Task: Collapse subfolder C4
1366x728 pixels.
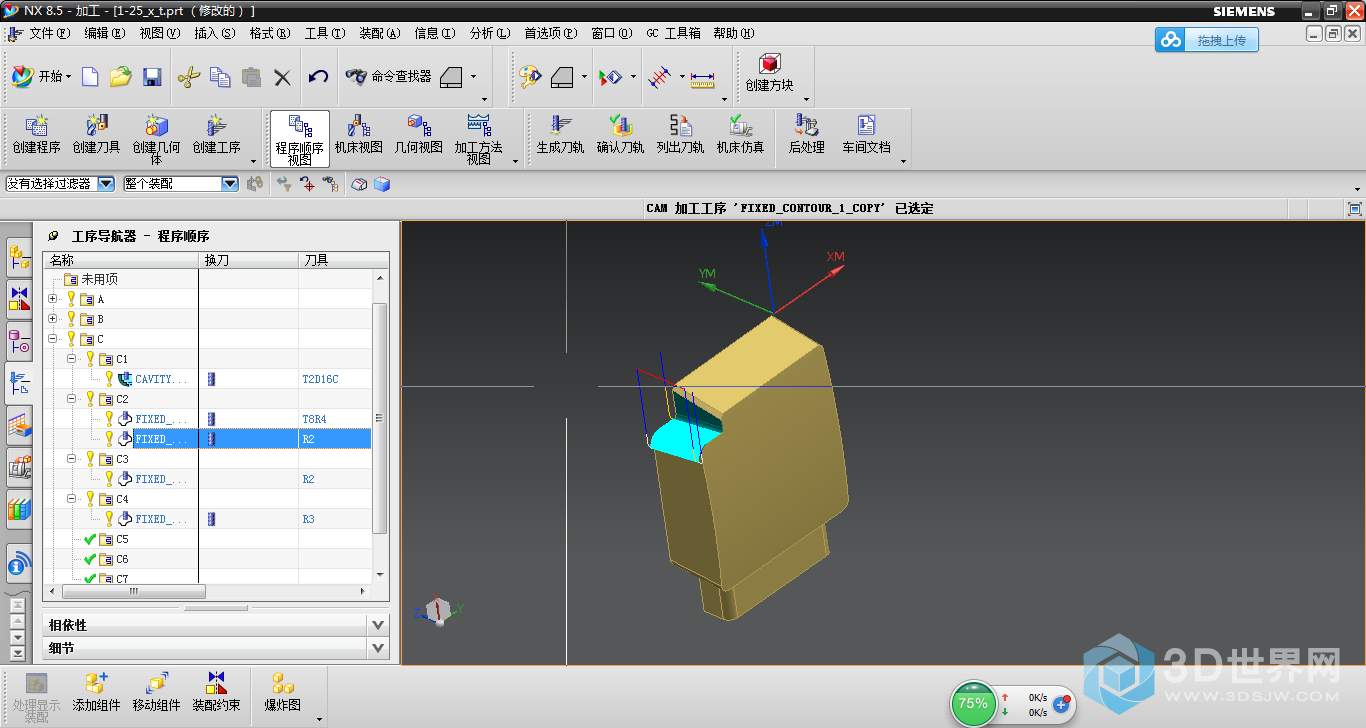Action: click(x=72, y=499)
